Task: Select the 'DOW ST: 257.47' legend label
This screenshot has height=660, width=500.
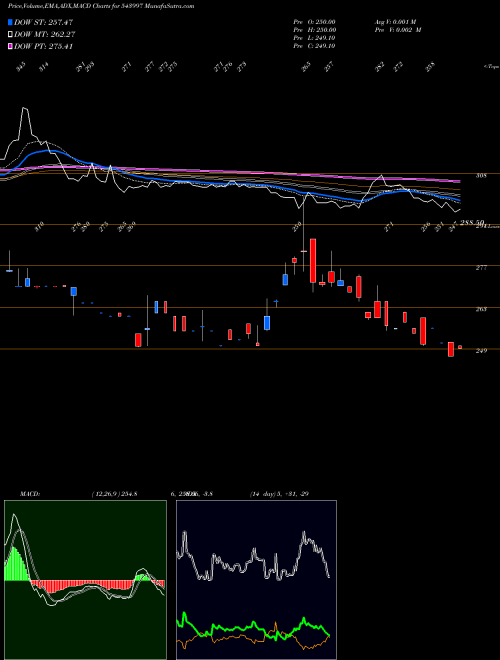Action: (43, 22)
